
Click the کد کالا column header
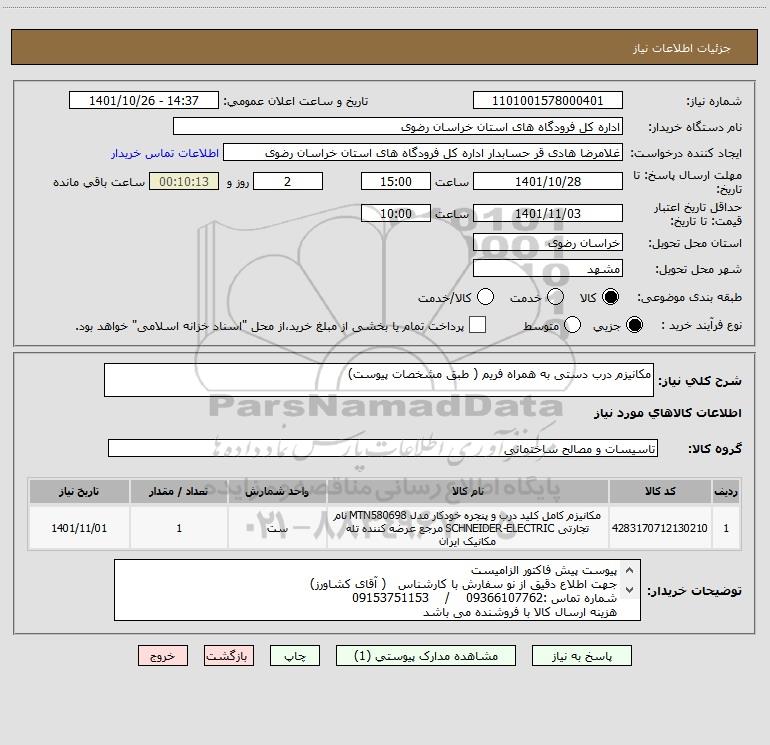(x=660, y=491)
